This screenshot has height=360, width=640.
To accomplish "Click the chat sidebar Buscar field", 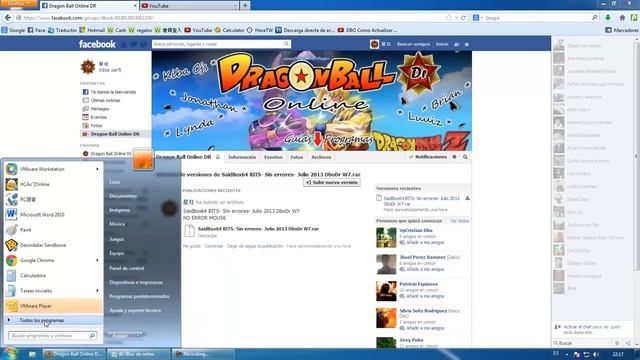I will pos(584,343).
